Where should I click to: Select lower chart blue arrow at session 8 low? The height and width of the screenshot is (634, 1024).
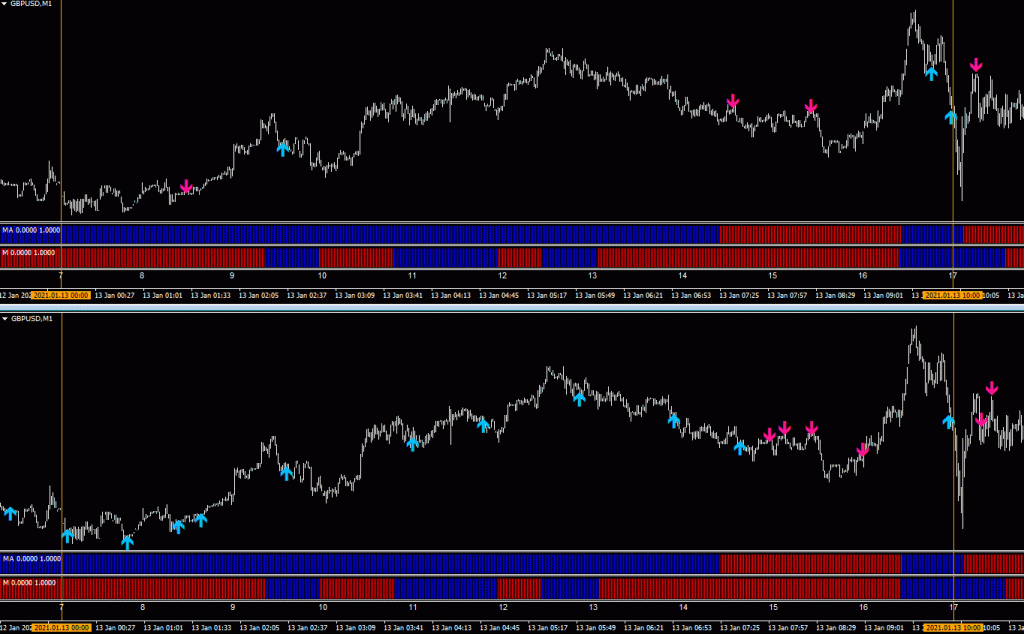(127, 541)
